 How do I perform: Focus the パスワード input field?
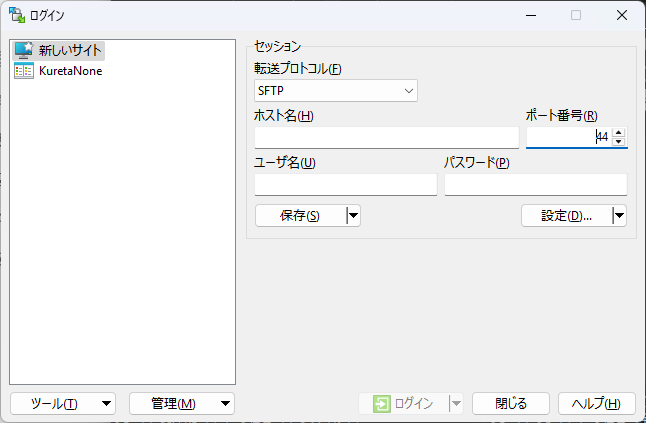(535, 185)
